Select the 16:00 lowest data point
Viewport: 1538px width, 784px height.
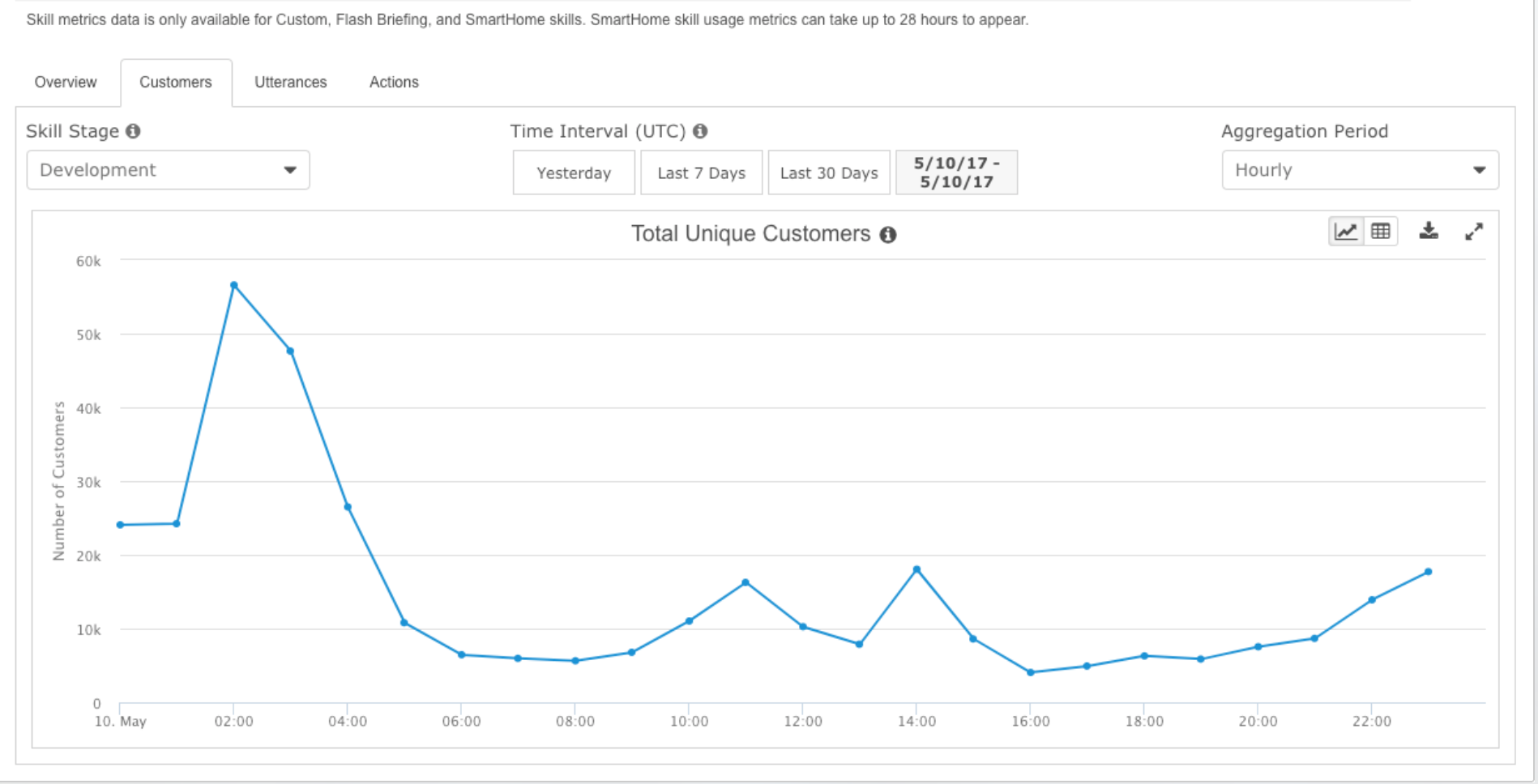[x=1031, y=672]
